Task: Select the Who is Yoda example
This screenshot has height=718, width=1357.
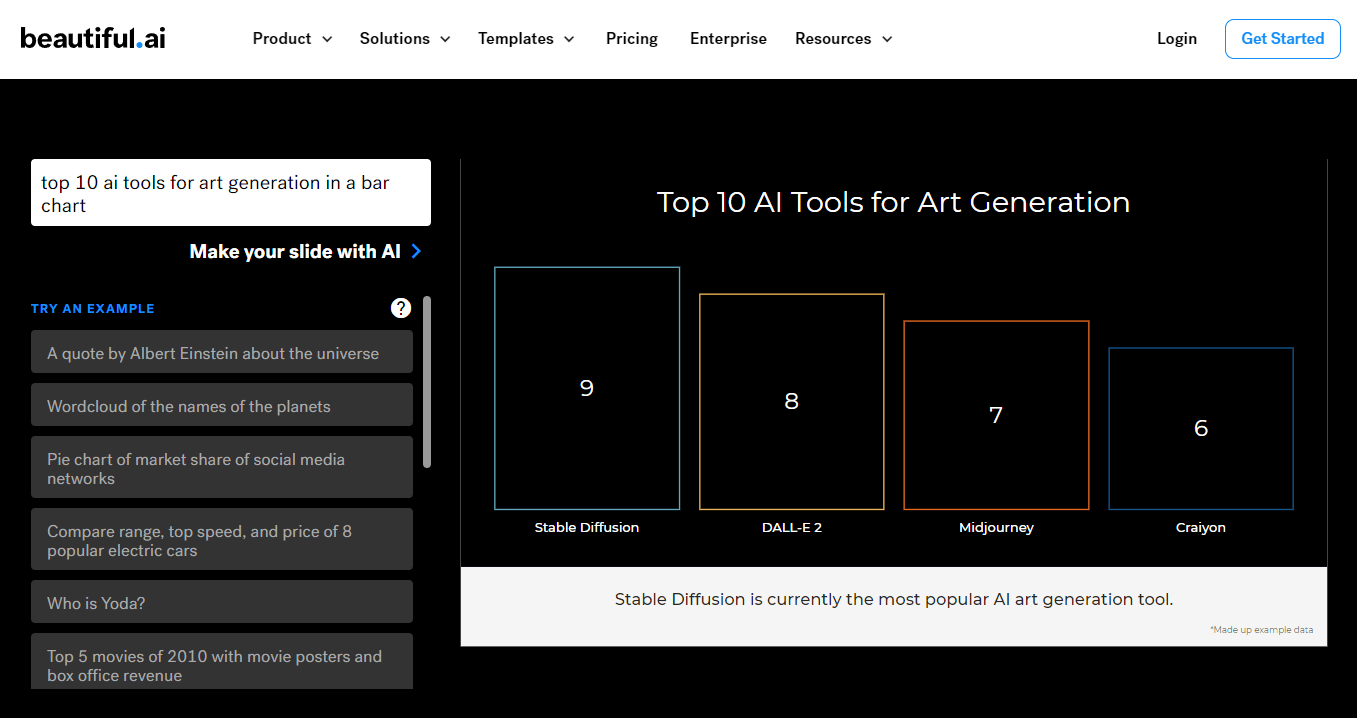Action: pos(222,602)
